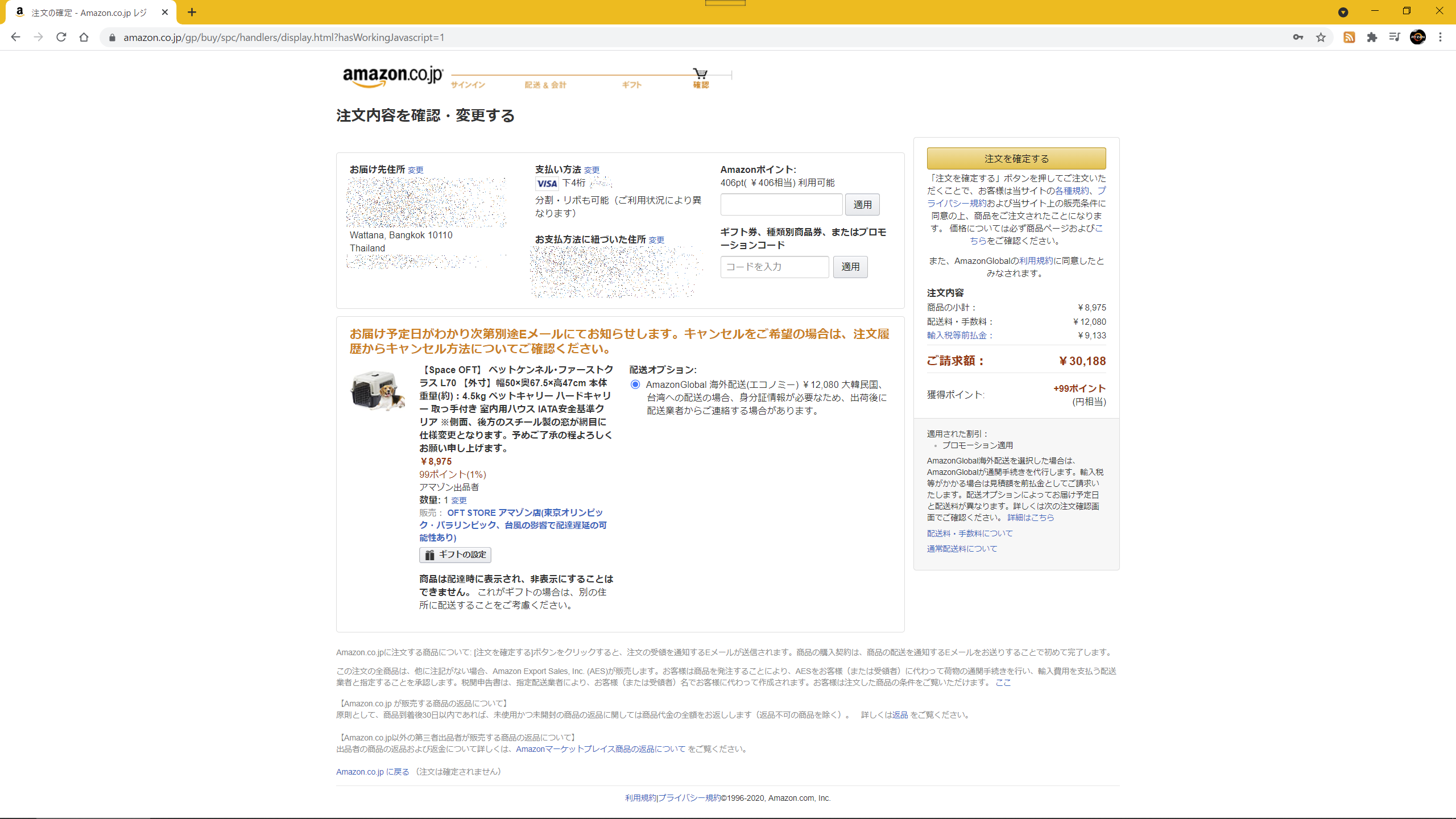Click Amazon.co.jp に戻る link

pyautogui.click(x=373, y=772)
